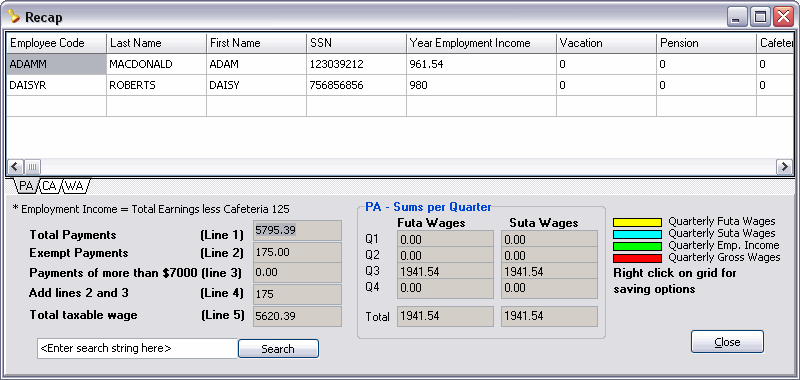Click the Exempt Payments field 175.00
The image size is (800, 380).
297,252
